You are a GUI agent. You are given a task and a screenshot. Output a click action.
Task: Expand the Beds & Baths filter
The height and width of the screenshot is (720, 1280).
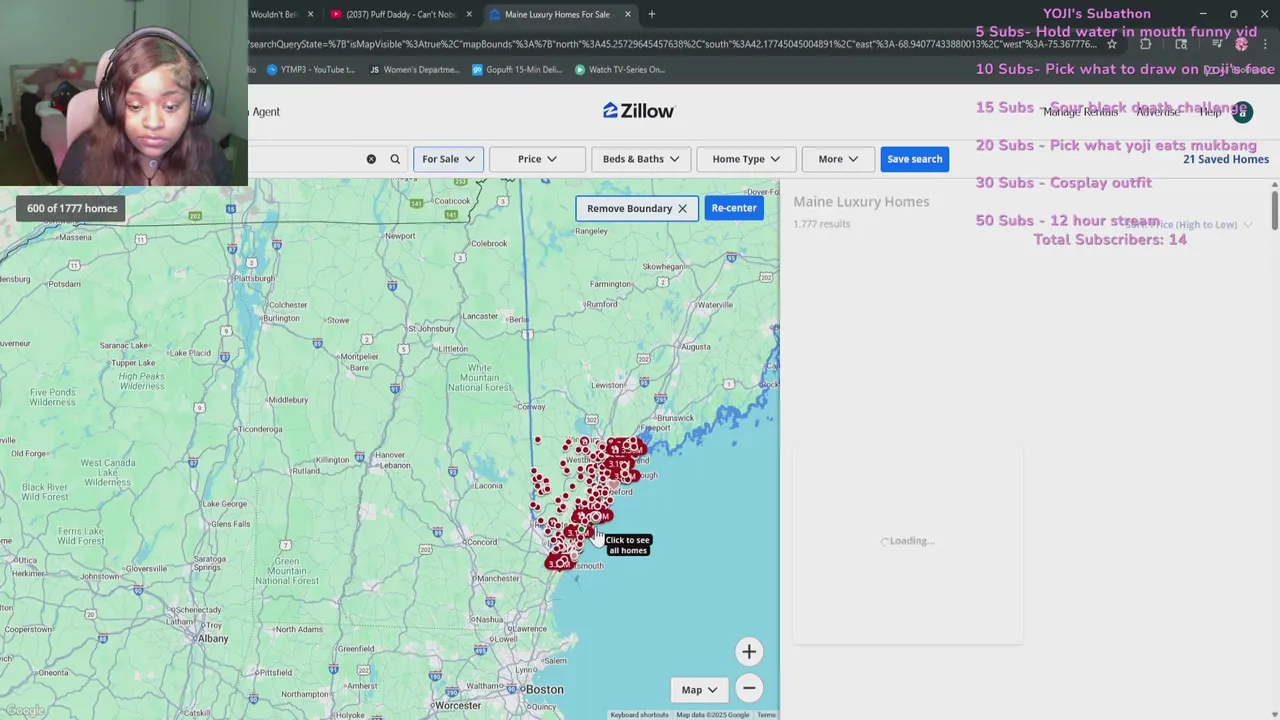tap(641, 159)
